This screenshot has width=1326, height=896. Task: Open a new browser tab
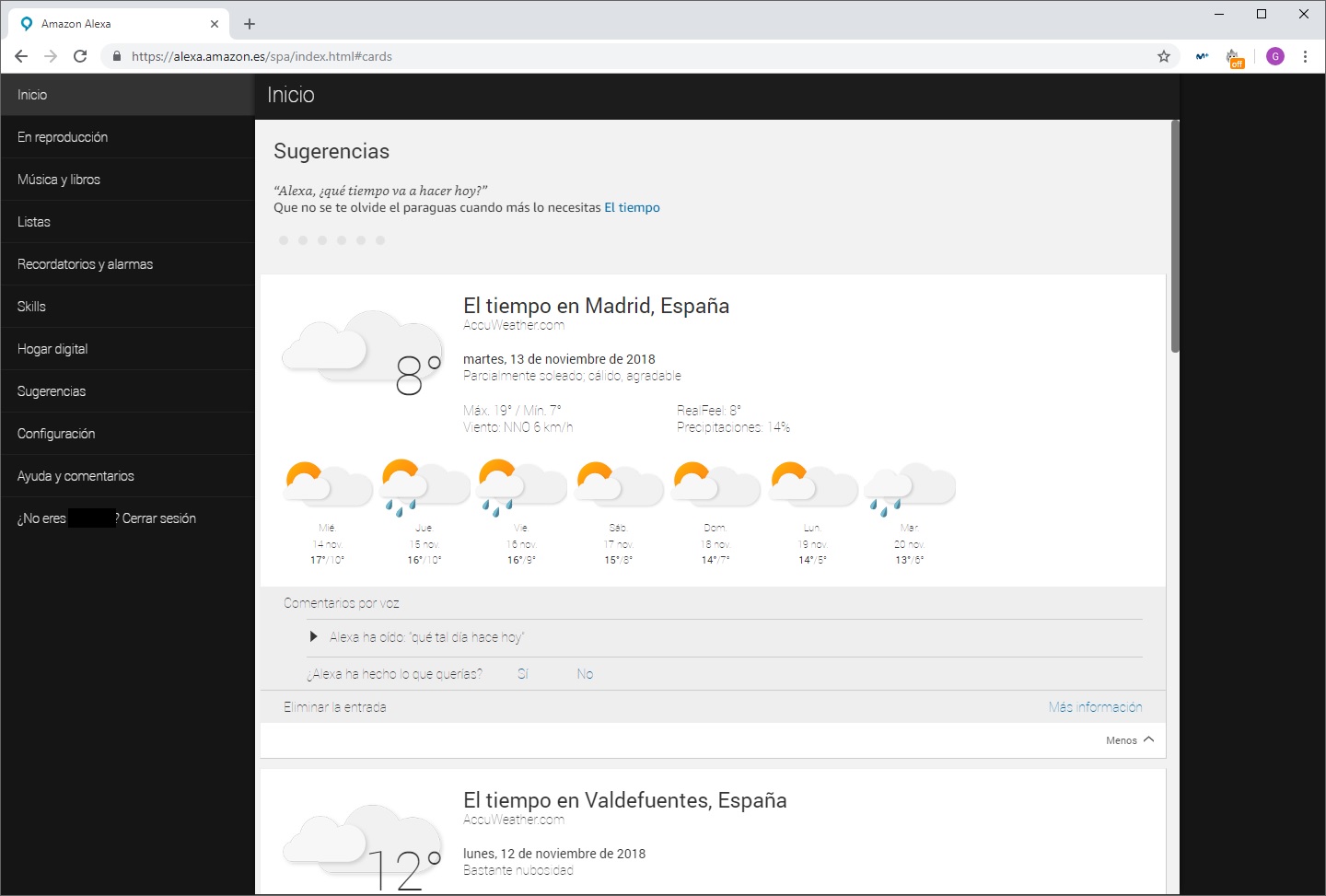(x=250, y=24)
